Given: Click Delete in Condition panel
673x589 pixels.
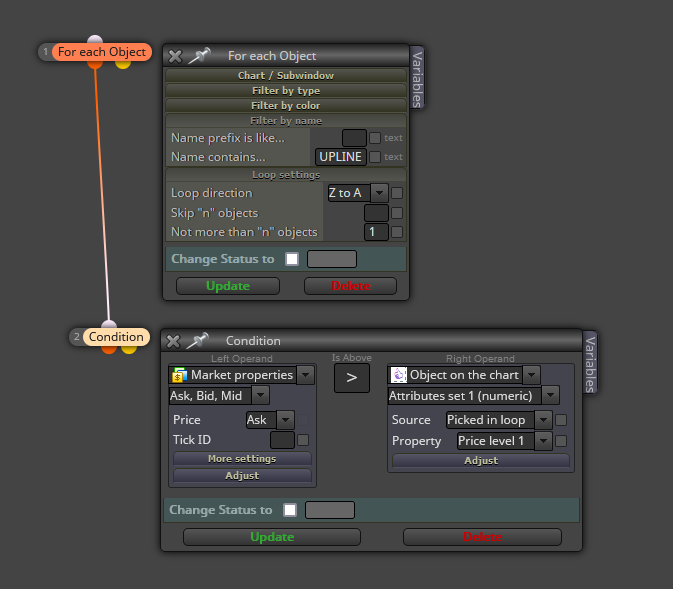Looking at the screenshot, I should (x=482, y=537).
